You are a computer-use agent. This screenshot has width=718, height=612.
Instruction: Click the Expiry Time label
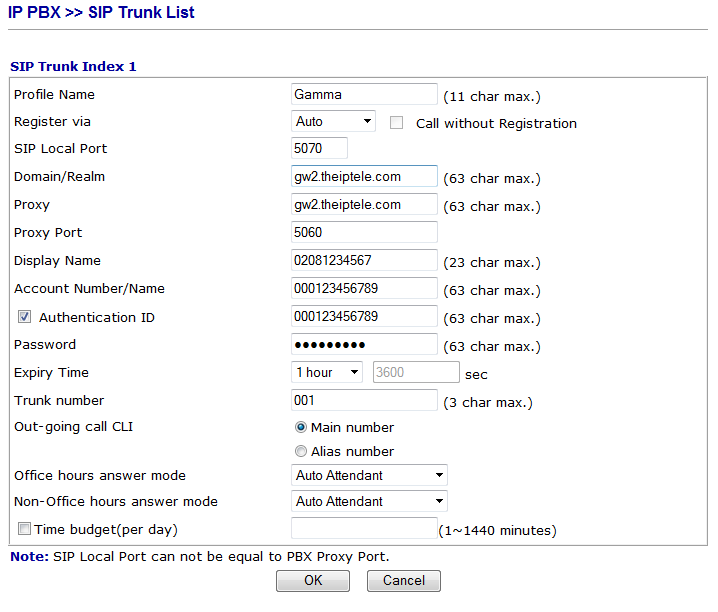pyautogui.click(x=51, y=373)
